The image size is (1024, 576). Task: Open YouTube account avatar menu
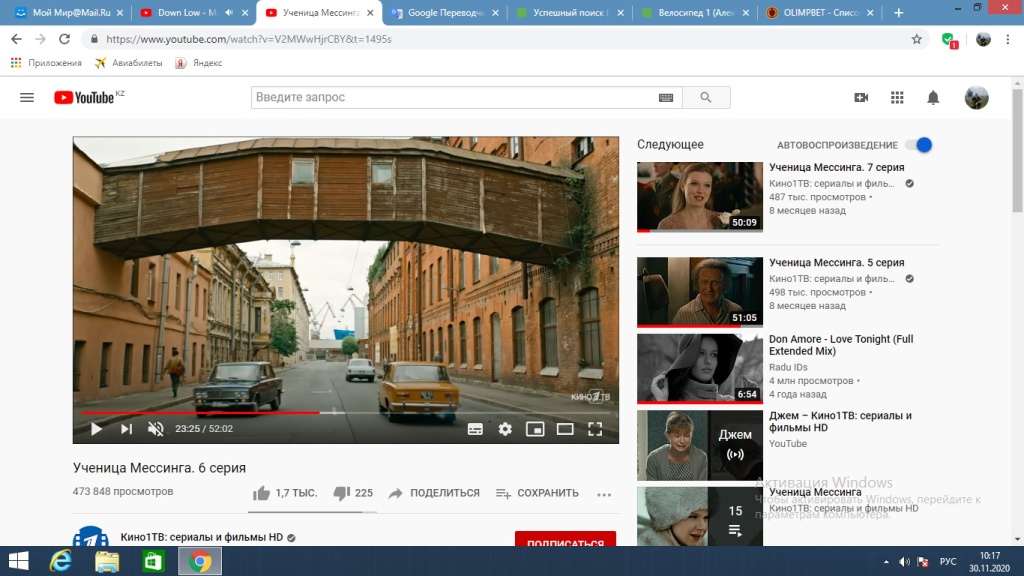coord(976,97)
